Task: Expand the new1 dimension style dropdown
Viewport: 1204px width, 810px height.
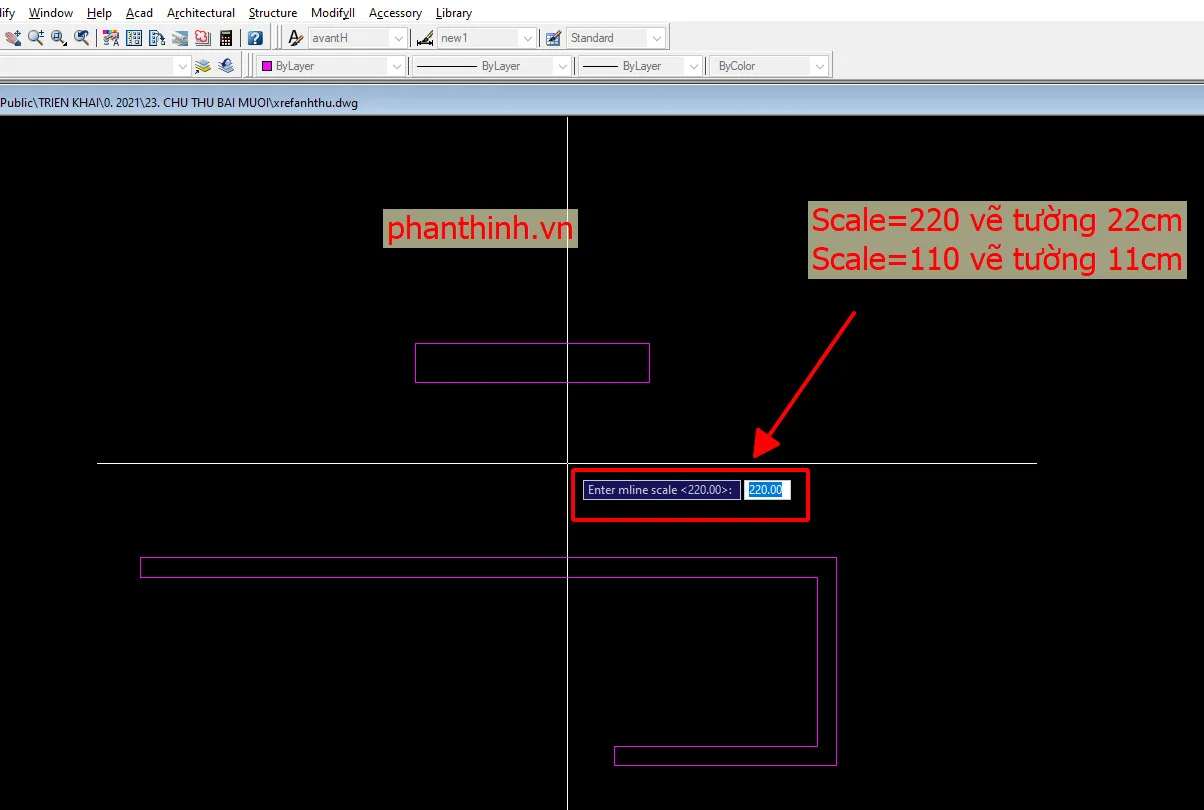Action: [527, 38]
